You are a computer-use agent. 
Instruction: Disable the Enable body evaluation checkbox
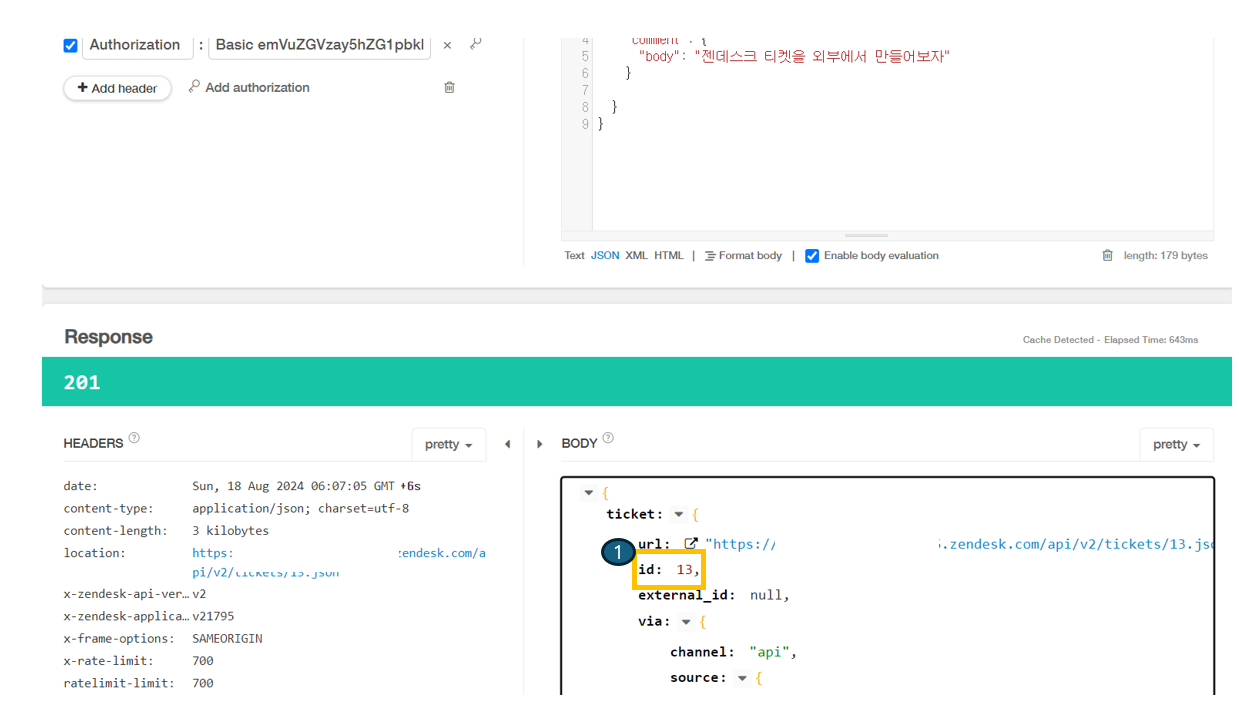[812, 255]
